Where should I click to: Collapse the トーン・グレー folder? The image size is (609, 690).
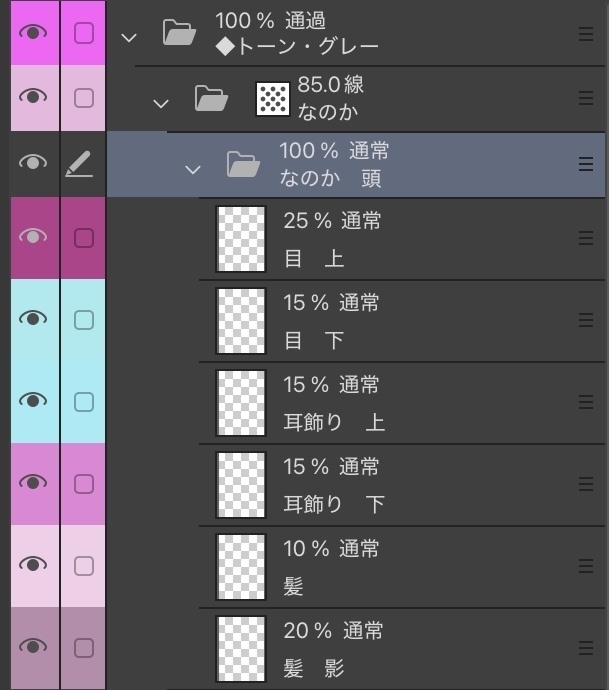[x=128, y=37]
